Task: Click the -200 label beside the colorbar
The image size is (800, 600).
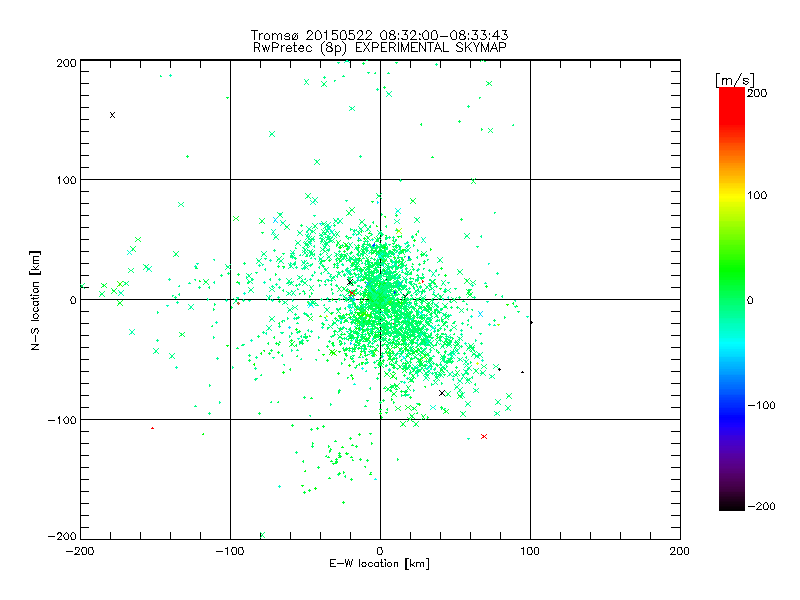Action: [x=761, y=507]
